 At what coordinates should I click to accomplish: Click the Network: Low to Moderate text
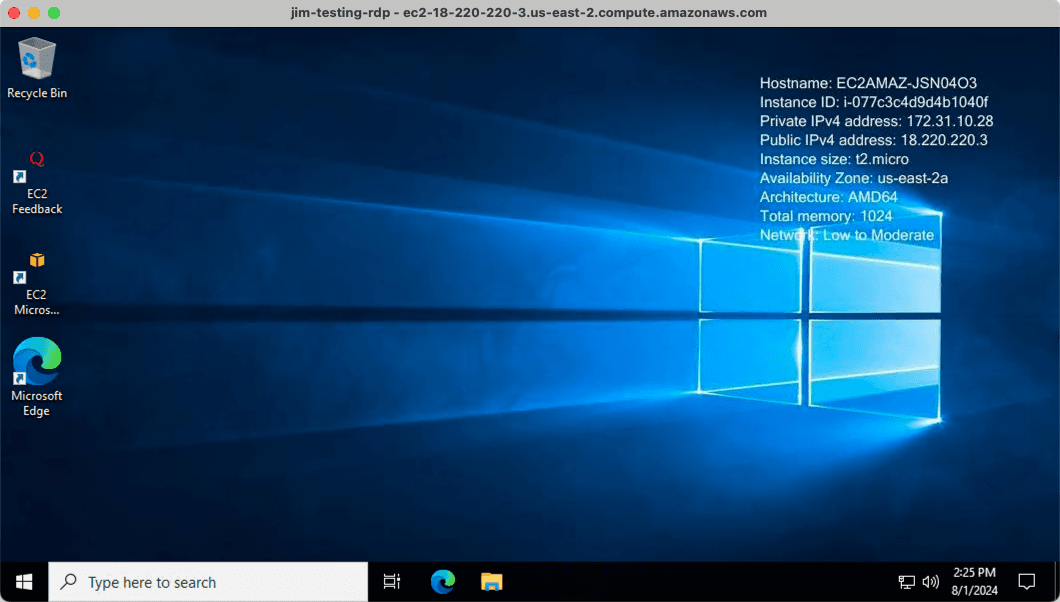846,234
